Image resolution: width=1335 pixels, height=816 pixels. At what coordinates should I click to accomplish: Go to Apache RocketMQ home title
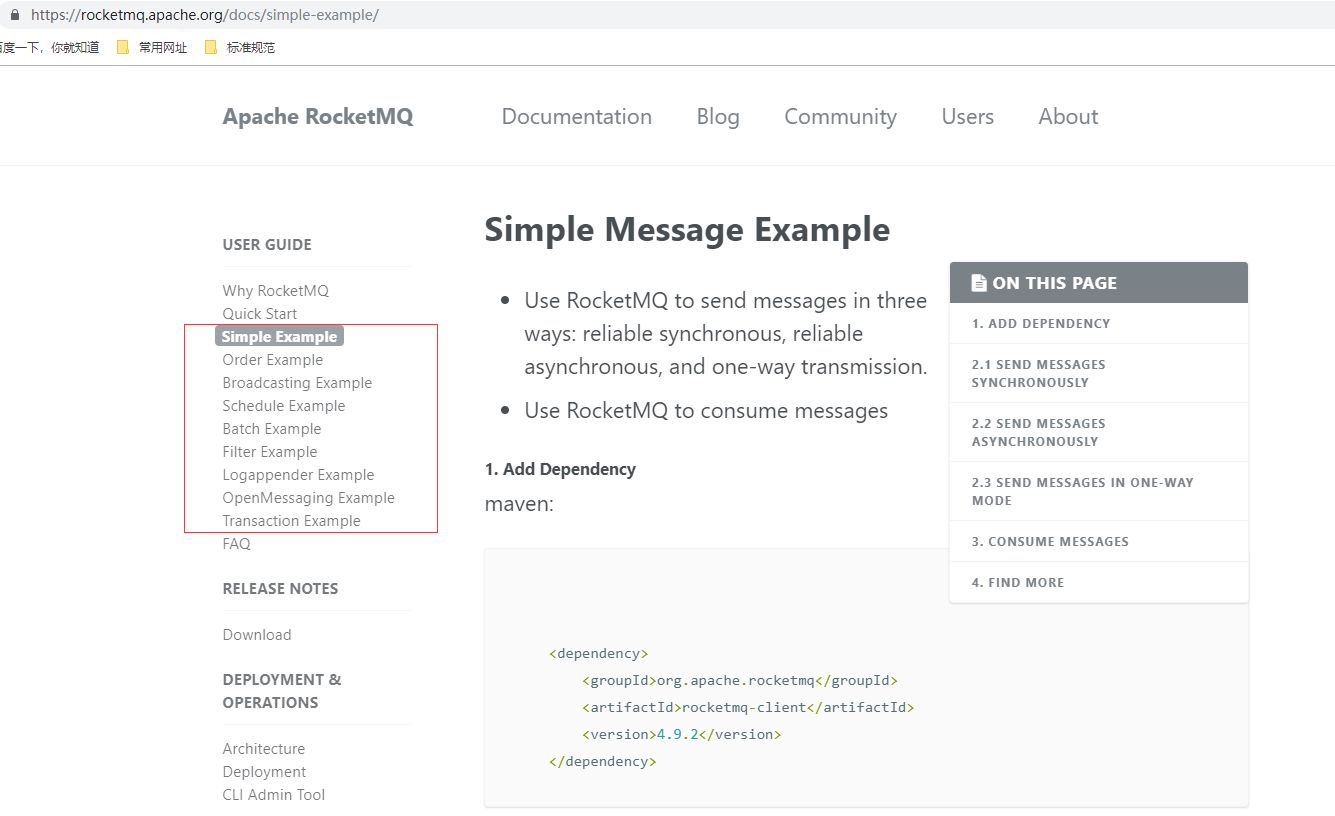point(318,117)
